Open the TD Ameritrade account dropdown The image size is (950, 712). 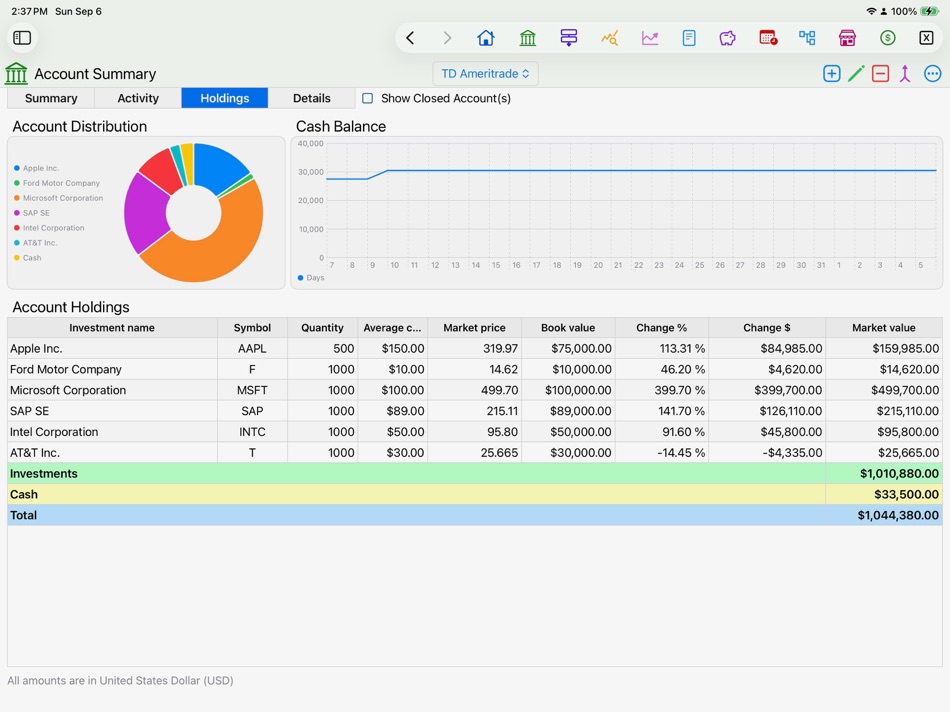(x=485, y=74)
